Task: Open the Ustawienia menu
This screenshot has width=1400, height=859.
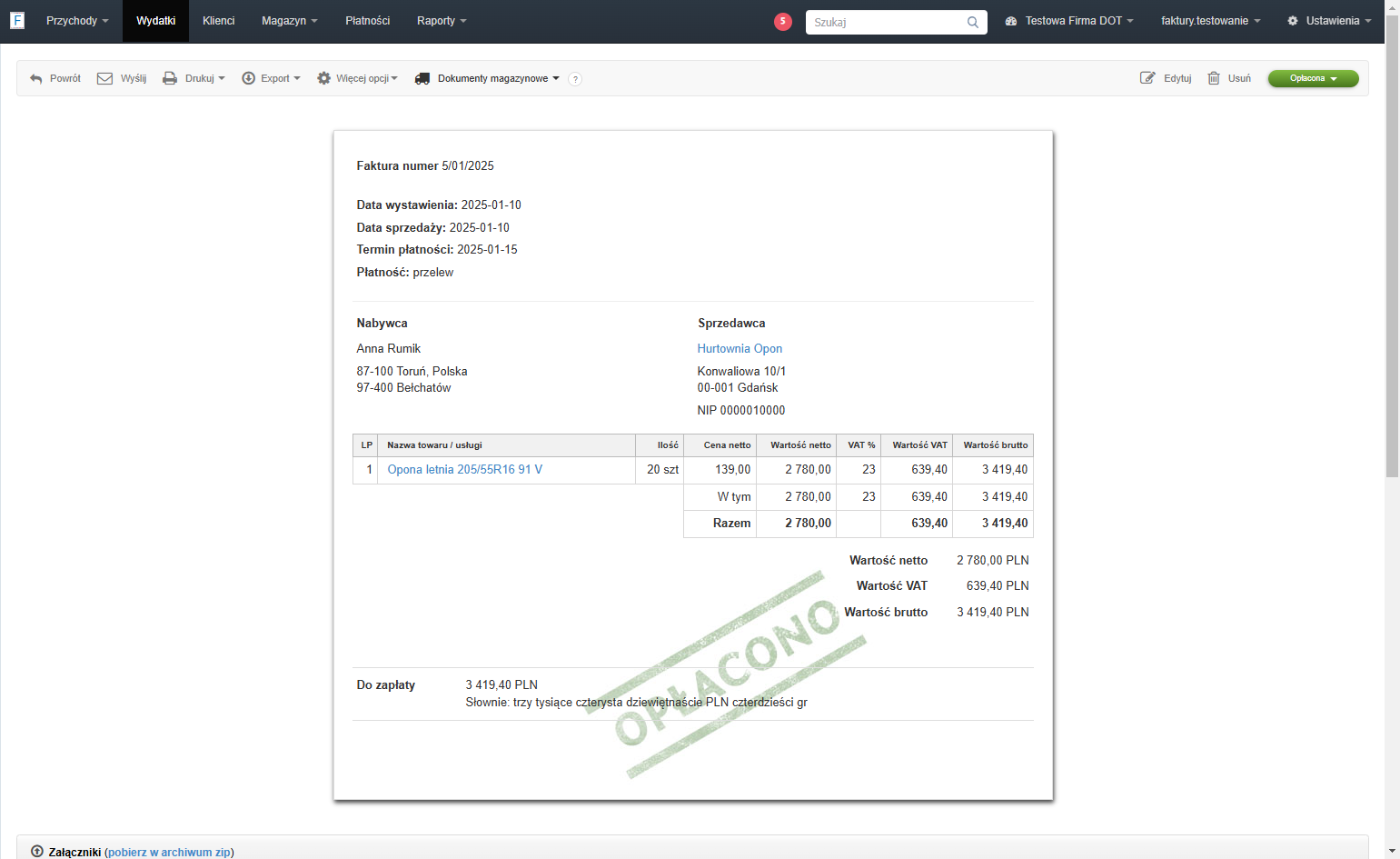Action: point(1339,21)
